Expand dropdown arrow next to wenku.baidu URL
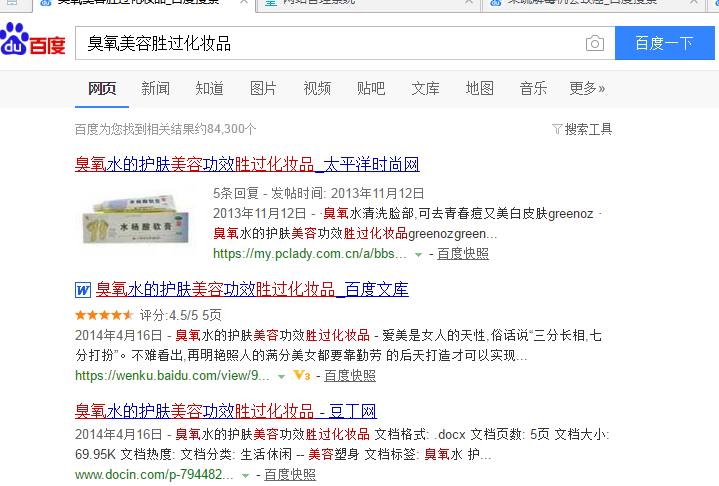 point(282,377)
